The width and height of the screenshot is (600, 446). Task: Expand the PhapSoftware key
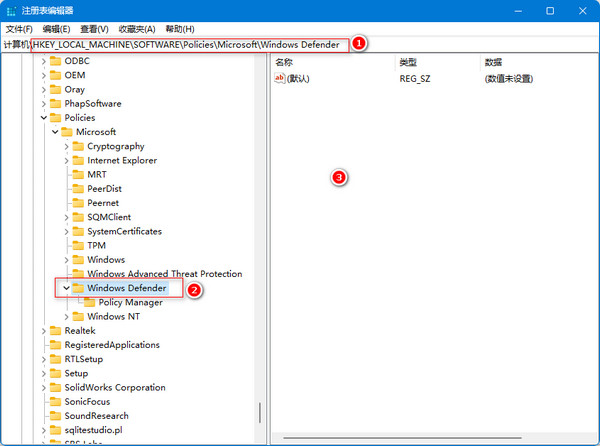(x=44, y=104)
